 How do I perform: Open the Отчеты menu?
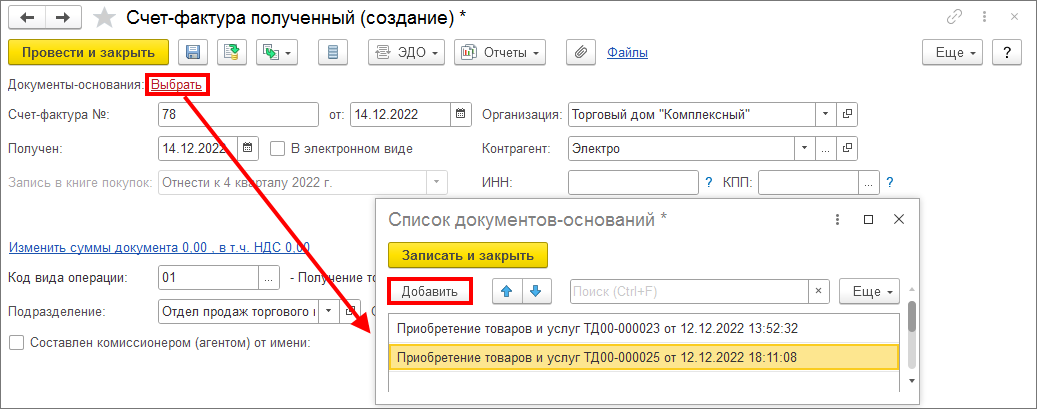pos(500,52)
